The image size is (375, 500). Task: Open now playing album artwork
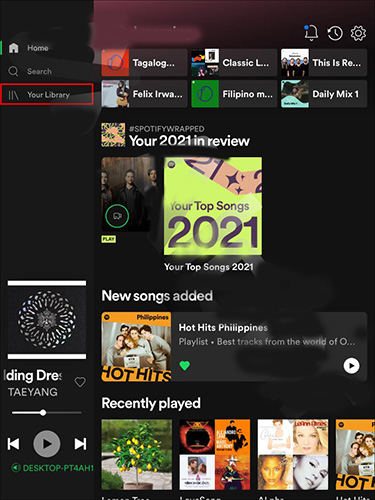coord(47,319)
